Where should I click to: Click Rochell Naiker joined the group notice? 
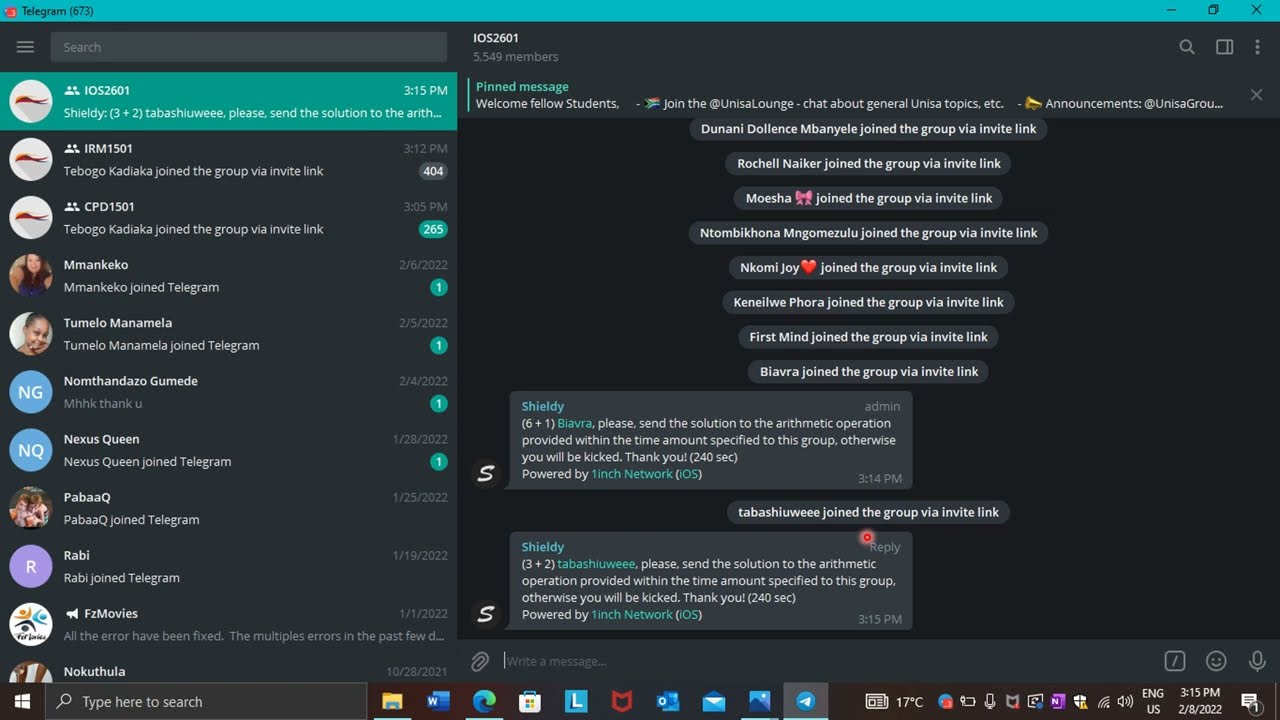pos(869,163)
